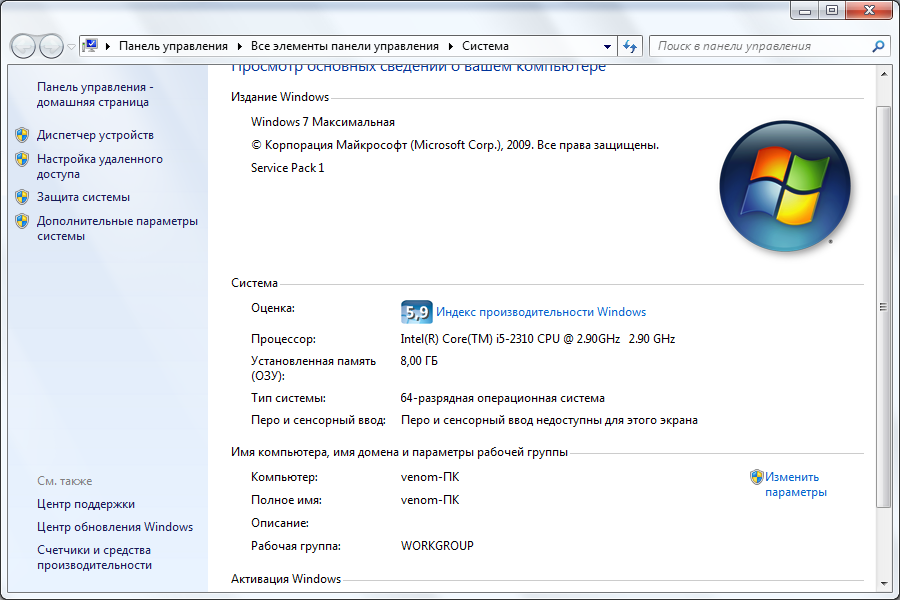Click 64-разрядная операционная система text
Screen dimensions: 900x600
(502, 398)
